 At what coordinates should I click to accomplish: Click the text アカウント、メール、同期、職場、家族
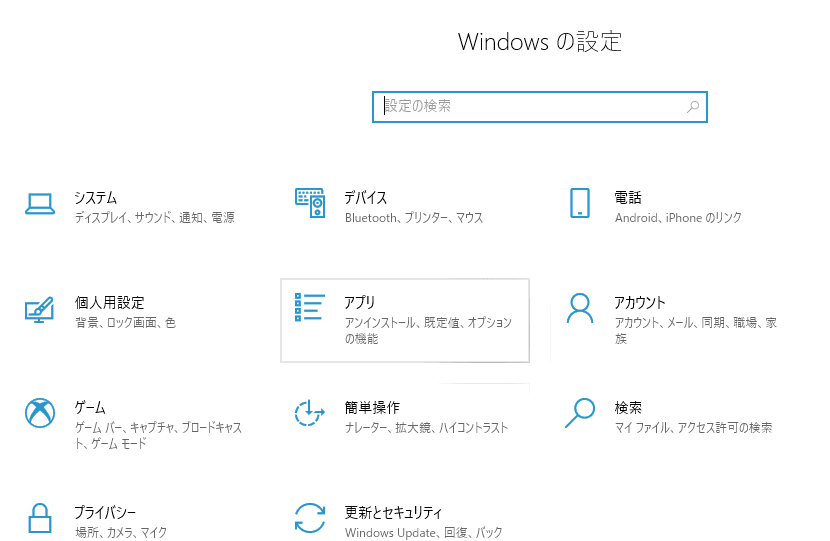point(696,330)
